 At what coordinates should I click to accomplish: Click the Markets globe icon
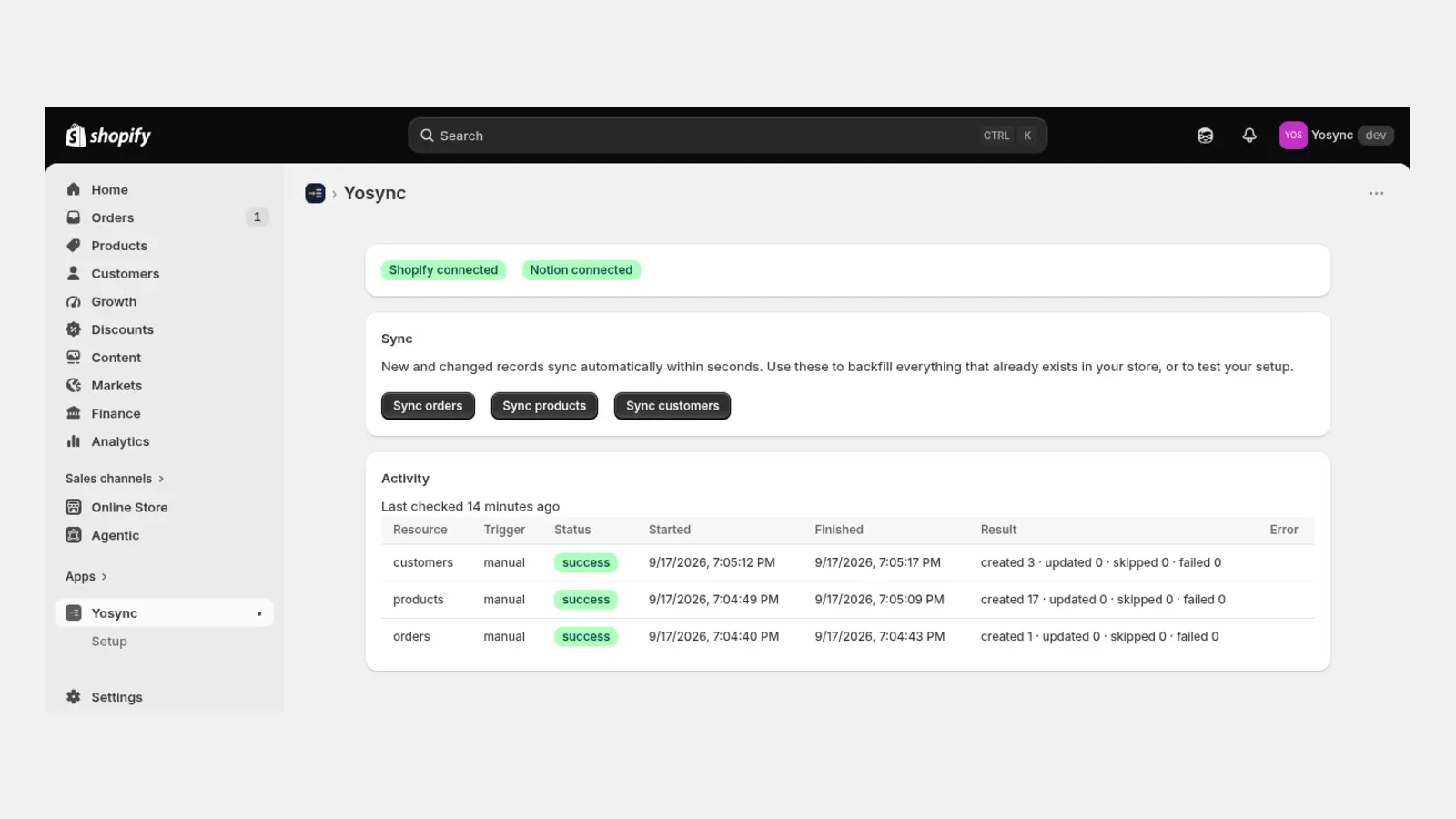pos(74,385)
